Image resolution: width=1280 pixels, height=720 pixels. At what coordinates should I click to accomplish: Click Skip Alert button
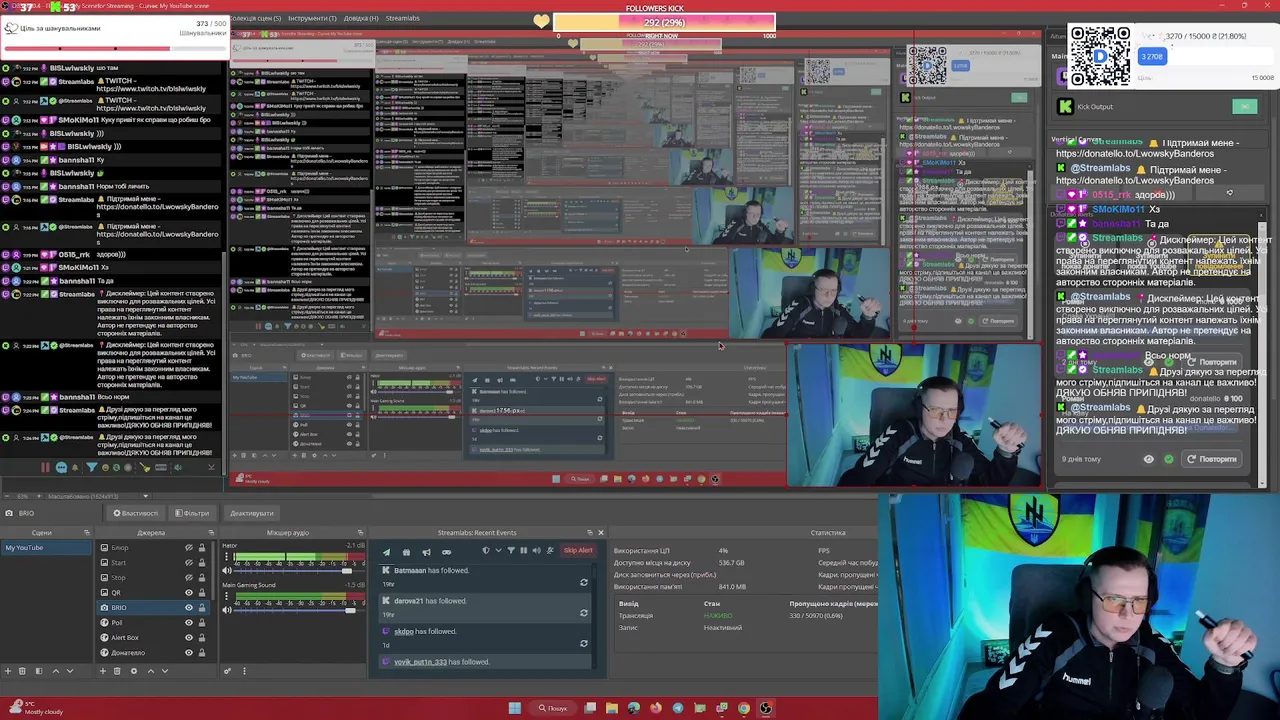point(578,550)
